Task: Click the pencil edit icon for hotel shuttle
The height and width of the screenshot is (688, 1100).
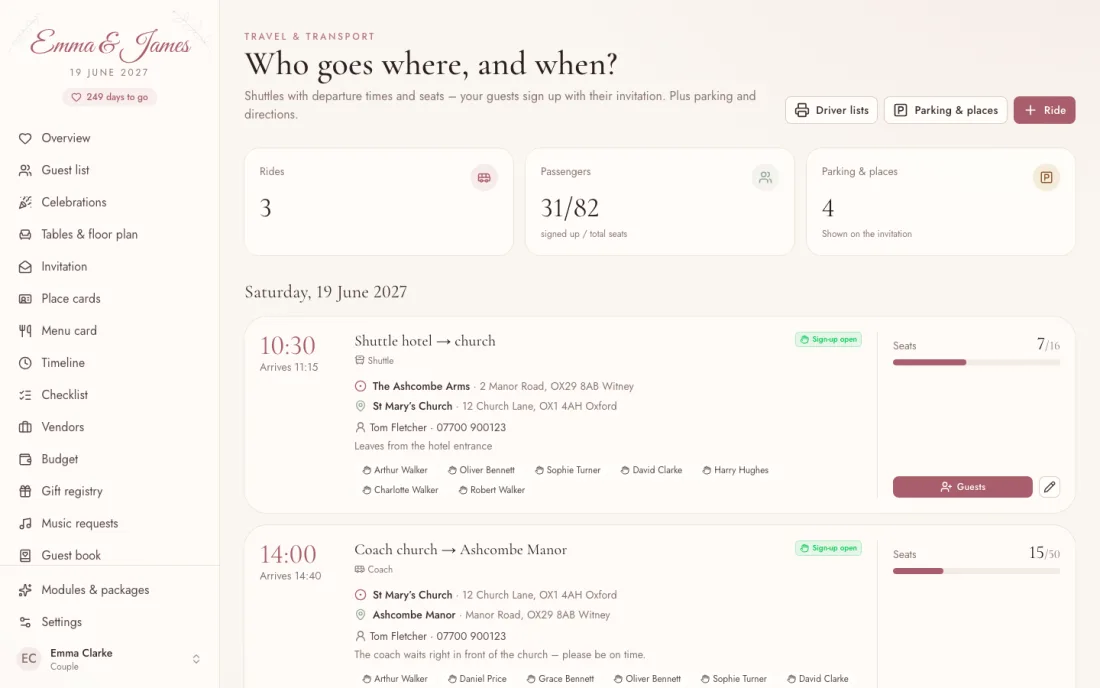Action: tap(1049, 487)
